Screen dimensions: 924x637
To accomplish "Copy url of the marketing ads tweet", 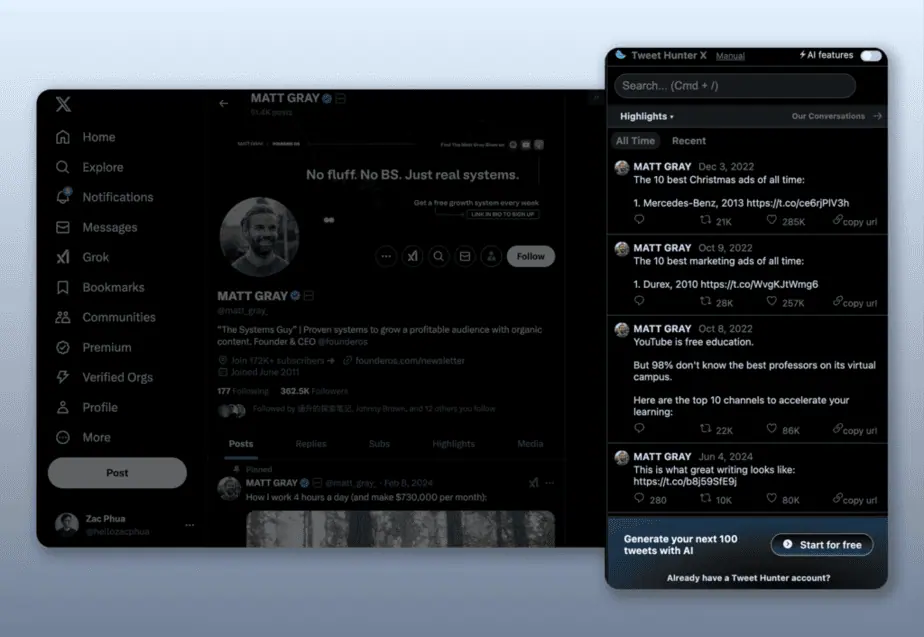I will point(855,302).
